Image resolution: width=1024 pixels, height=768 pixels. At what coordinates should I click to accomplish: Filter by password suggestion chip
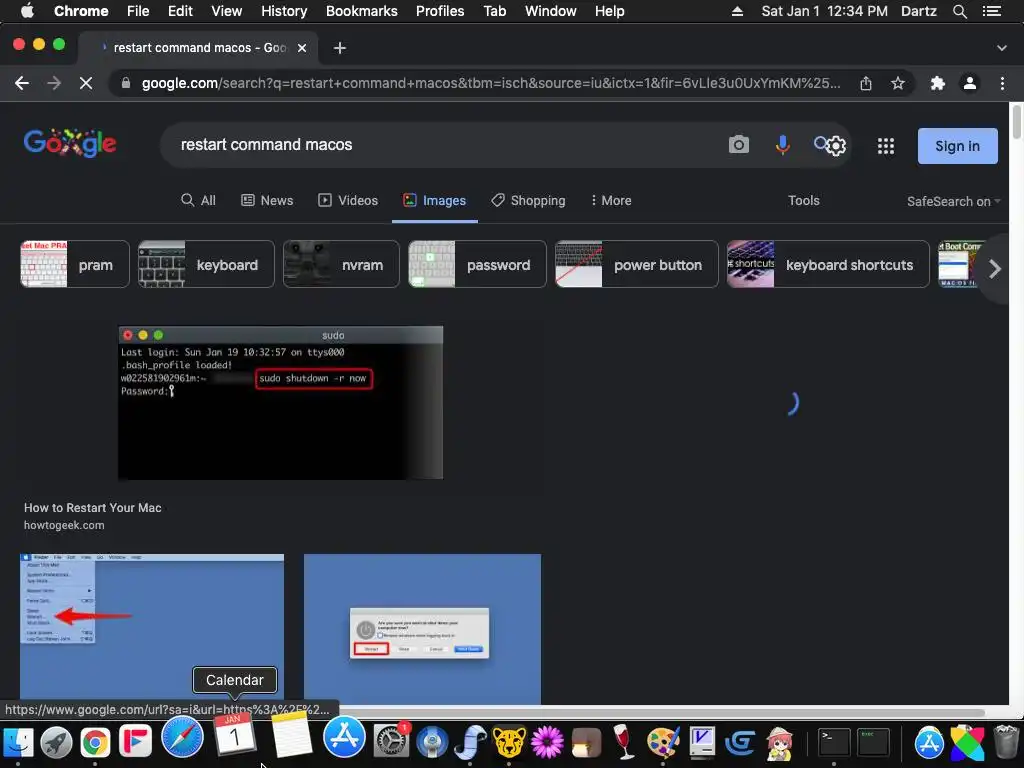point(477,264)
